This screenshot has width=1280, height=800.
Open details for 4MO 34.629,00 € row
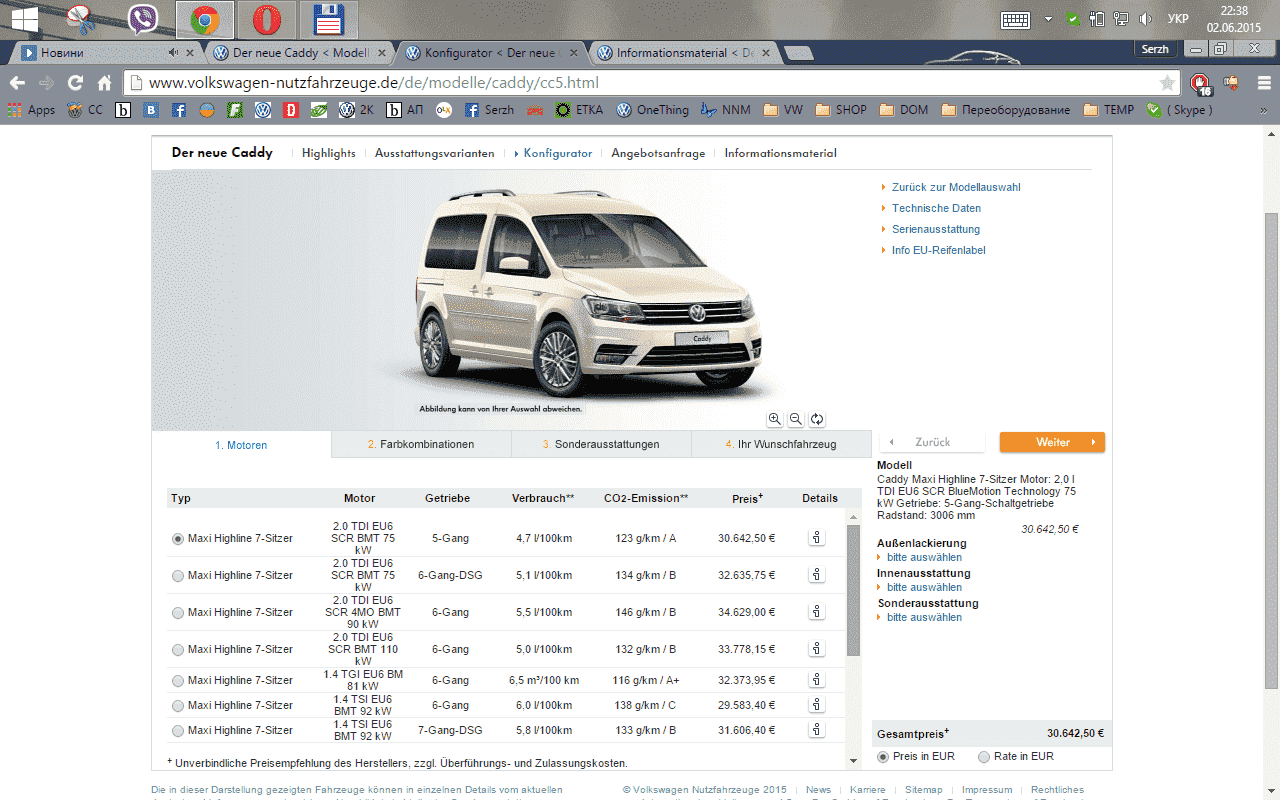click(817, 612)
